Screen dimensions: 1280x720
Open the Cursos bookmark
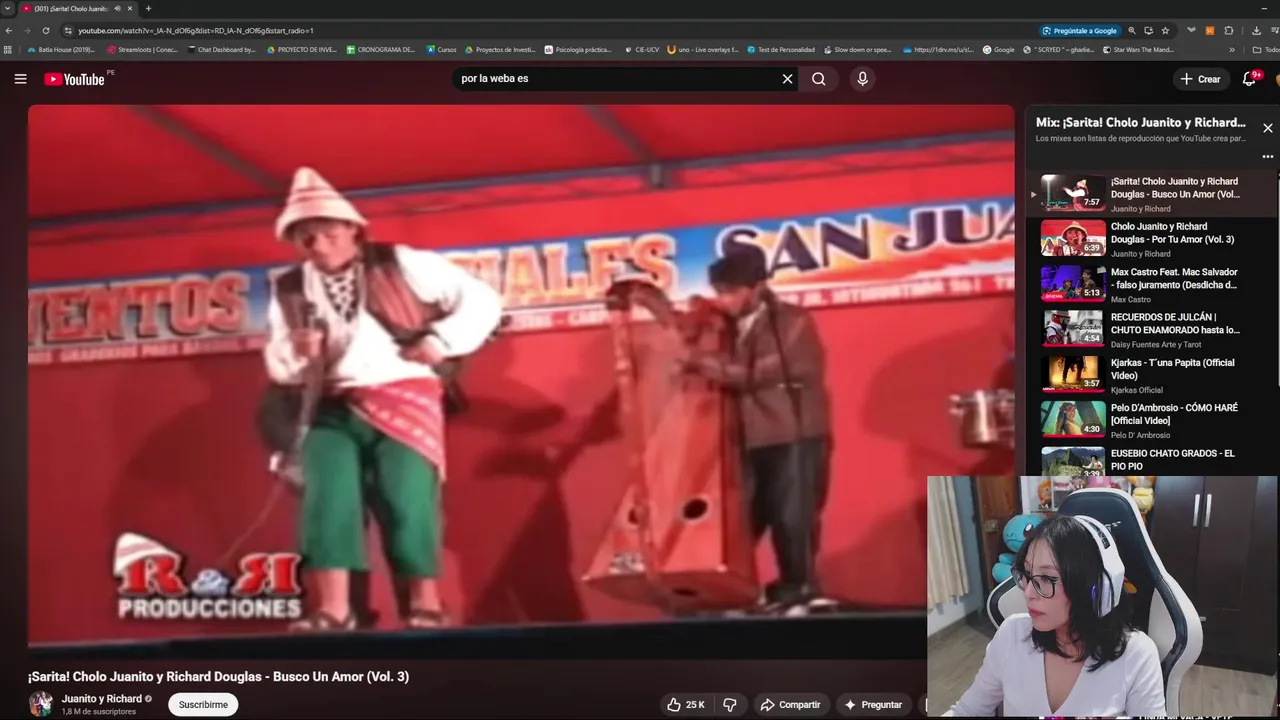pos(441,49)
